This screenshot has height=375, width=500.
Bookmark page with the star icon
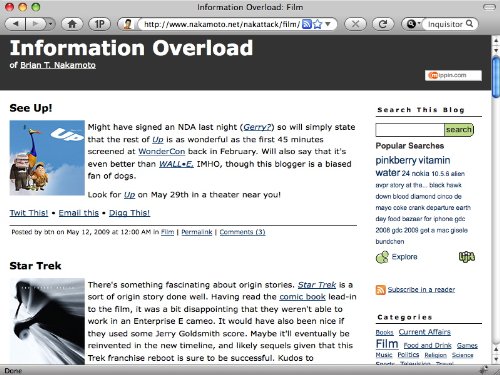pos(318,24)
